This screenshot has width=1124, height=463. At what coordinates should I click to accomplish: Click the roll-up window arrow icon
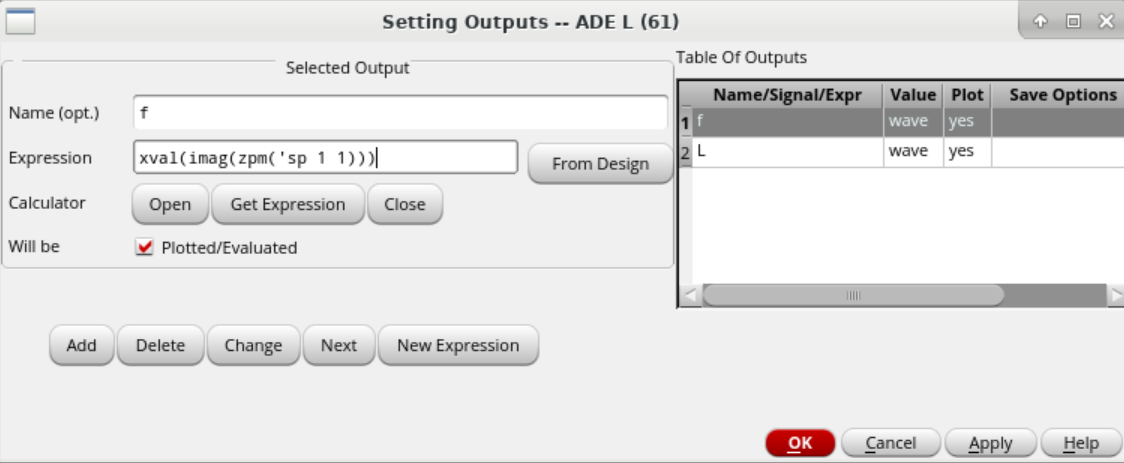(1039, 21)
